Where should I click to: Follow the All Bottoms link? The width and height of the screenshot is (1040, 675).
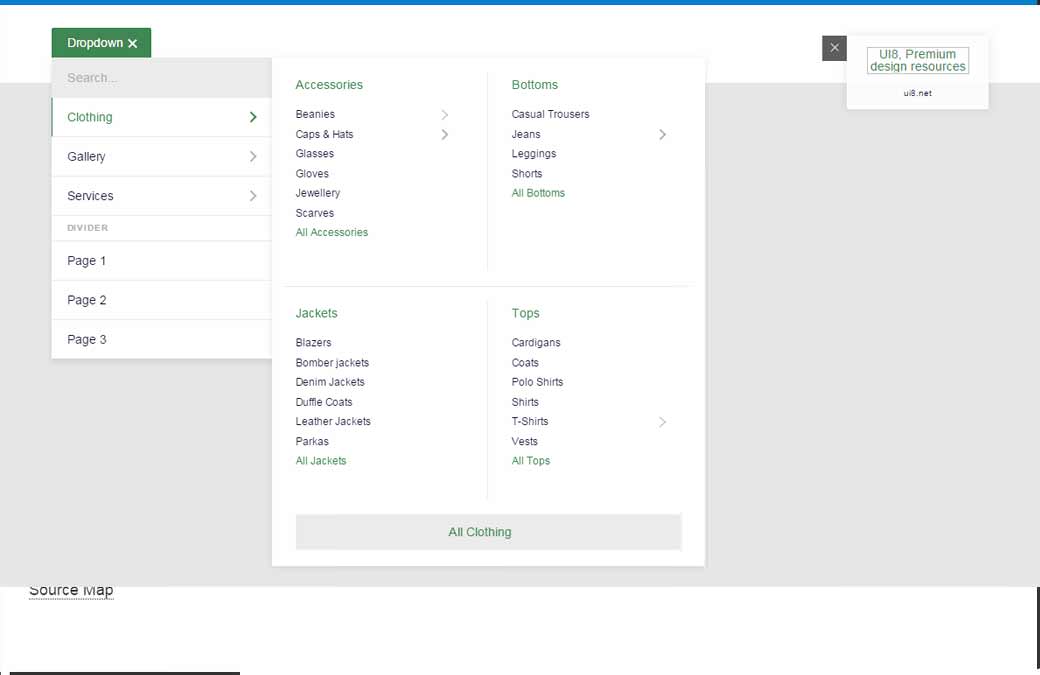coord(538,193)
